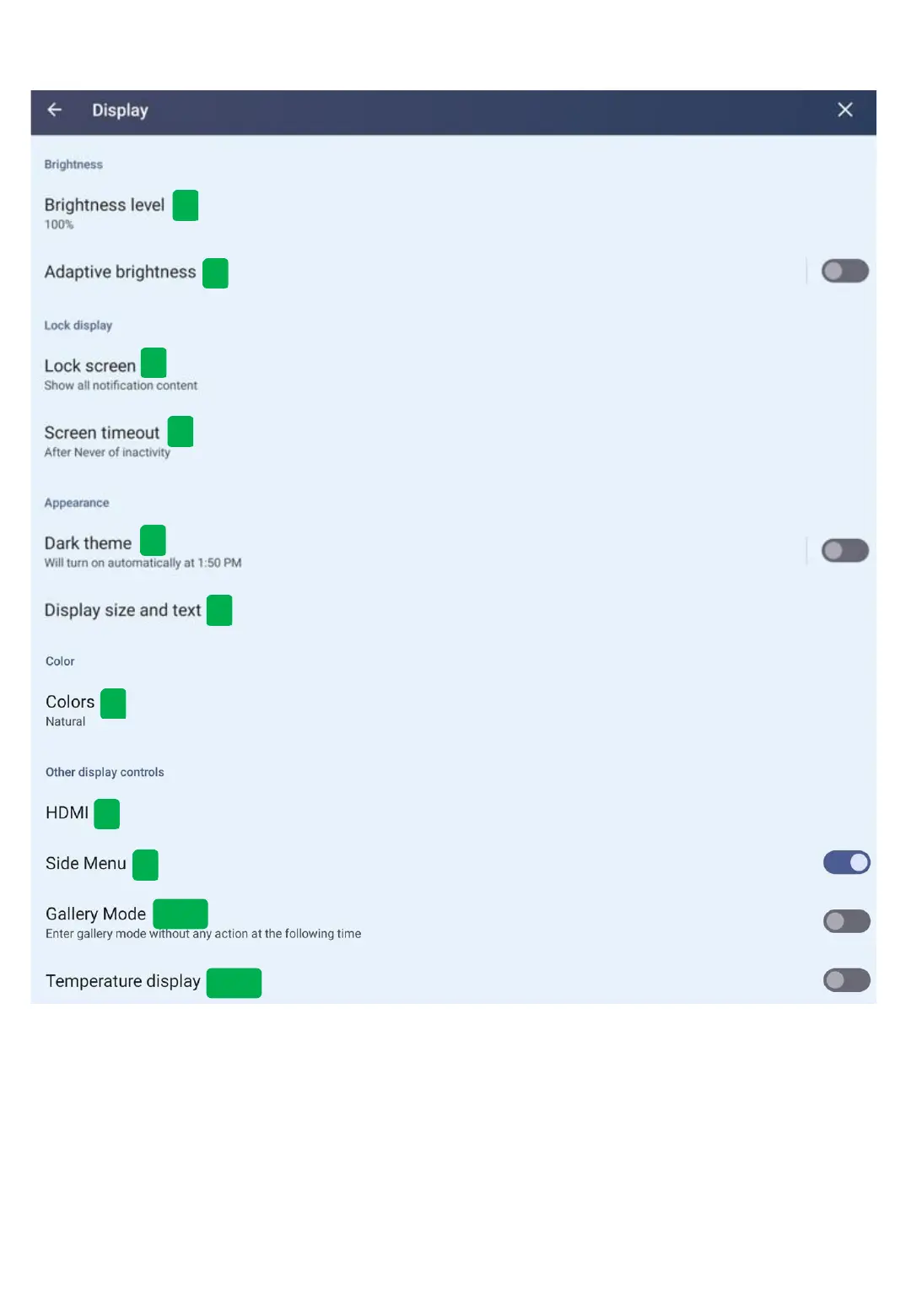The width and height of the screenshot is (911, 1316).
Task: Enable the Gallery Mode switch
Action: (x=846, y=921)
